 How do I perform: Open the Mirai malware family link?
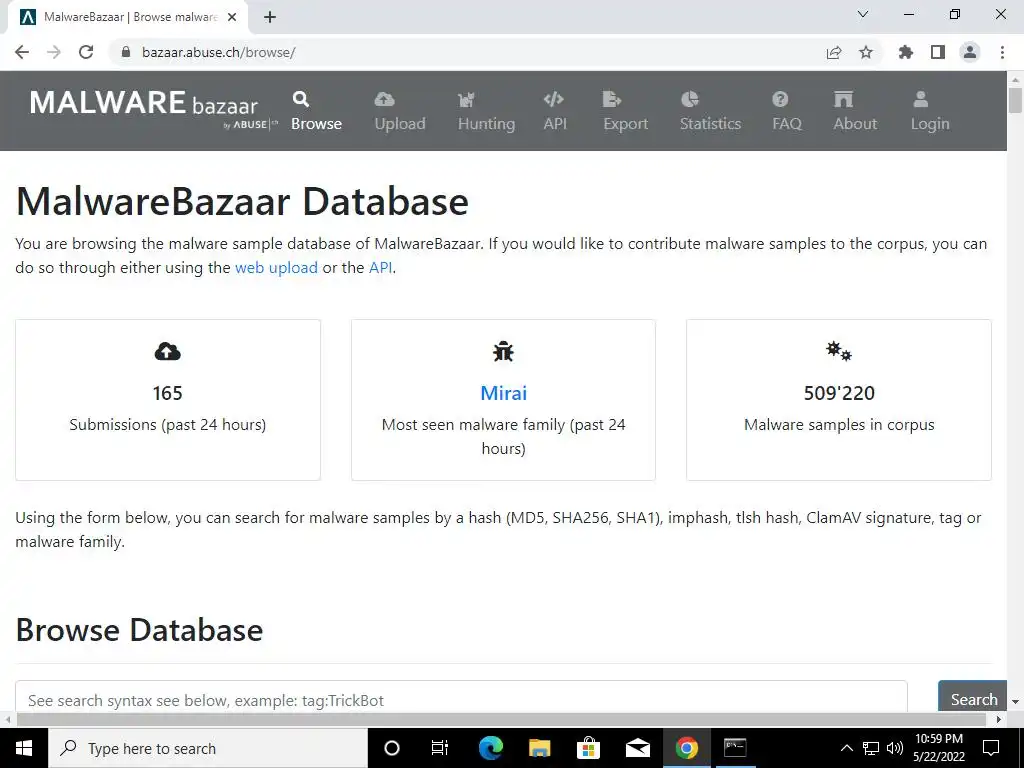(504, 393)
